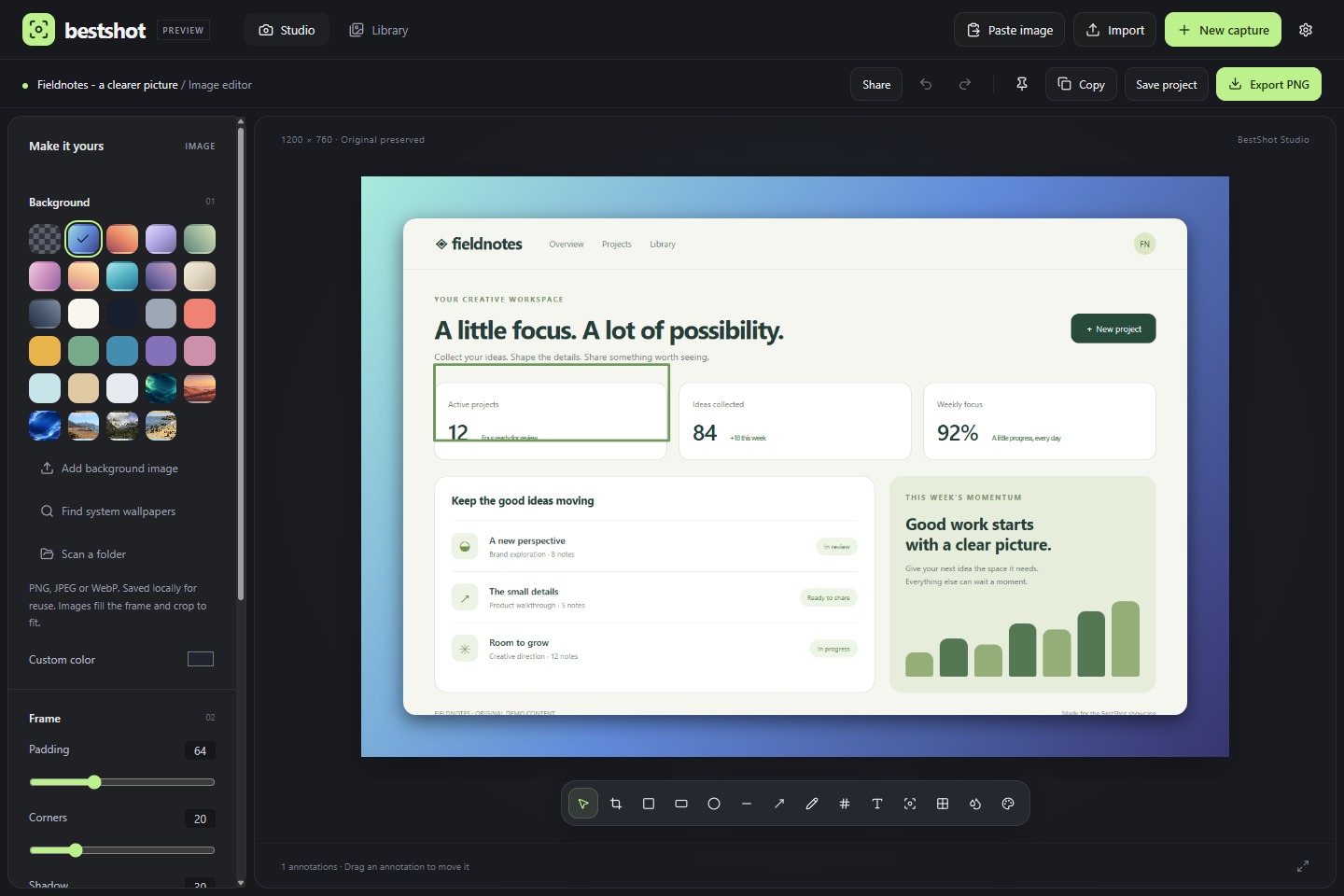
Task: Select the transparent checkerboard background swatch
Action: (x=45, y=239)
